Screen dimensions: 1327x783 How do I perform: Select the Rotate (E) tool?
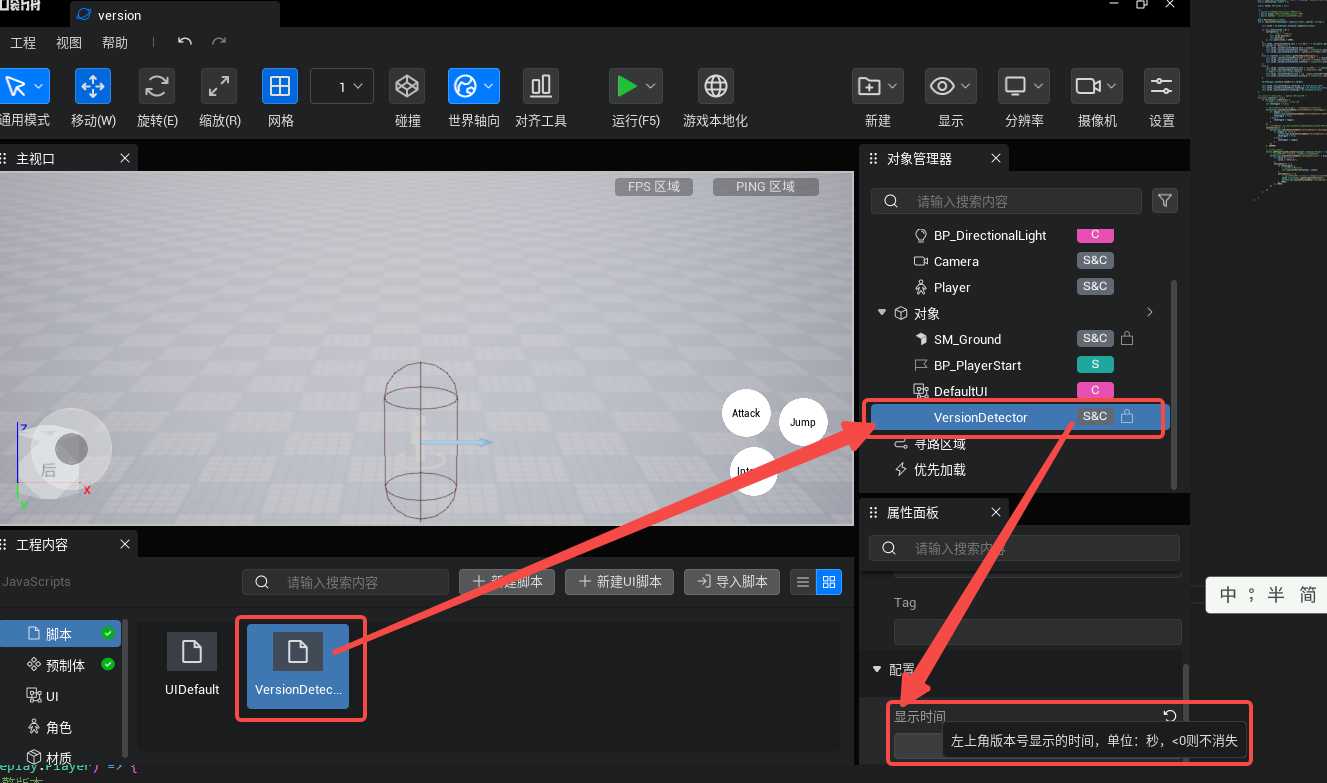(x=157, y=87)
